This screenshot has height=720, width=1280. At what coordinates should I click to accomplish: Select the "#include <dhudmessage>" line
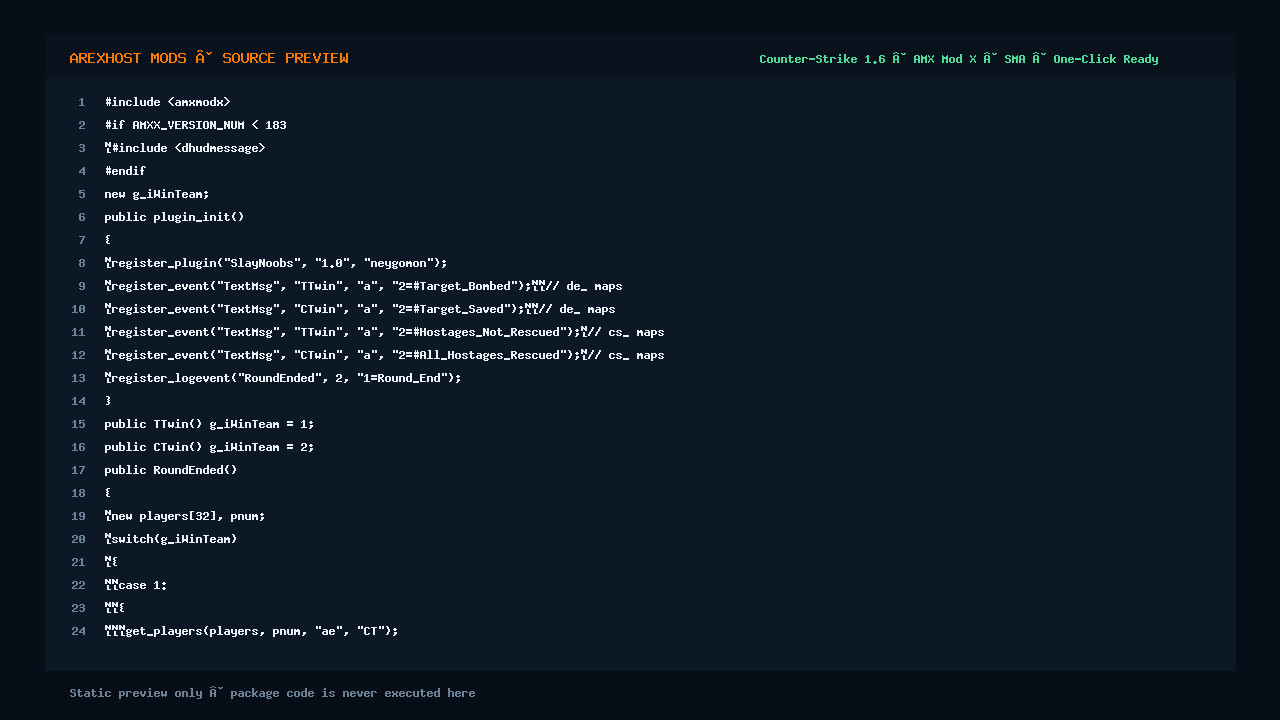coord(184,148)
